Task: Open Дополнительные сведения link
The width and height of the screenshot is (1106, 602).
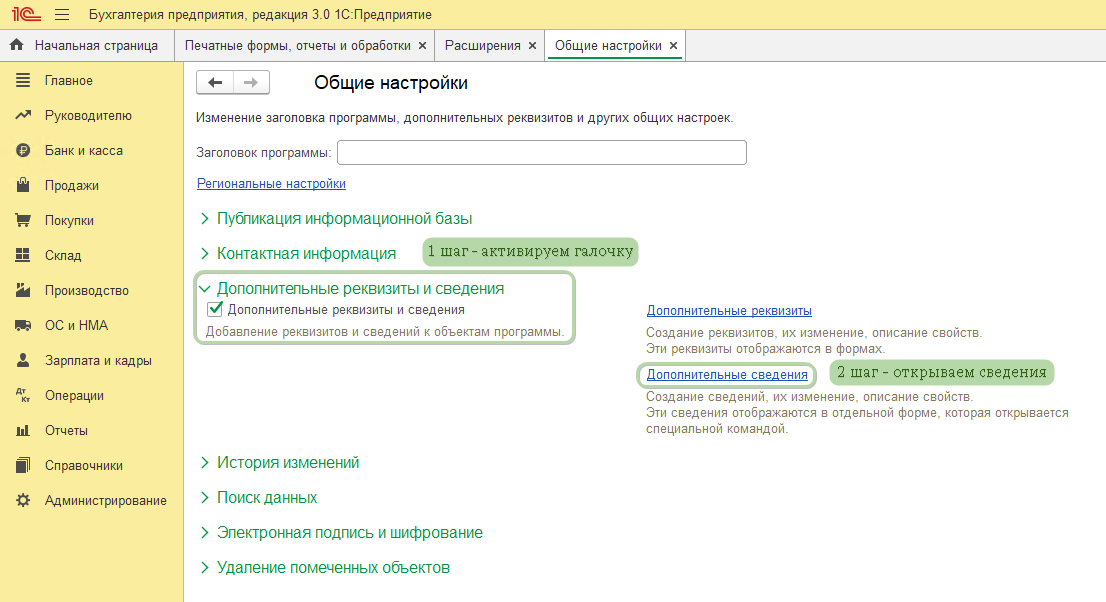Action: point(727,375)
